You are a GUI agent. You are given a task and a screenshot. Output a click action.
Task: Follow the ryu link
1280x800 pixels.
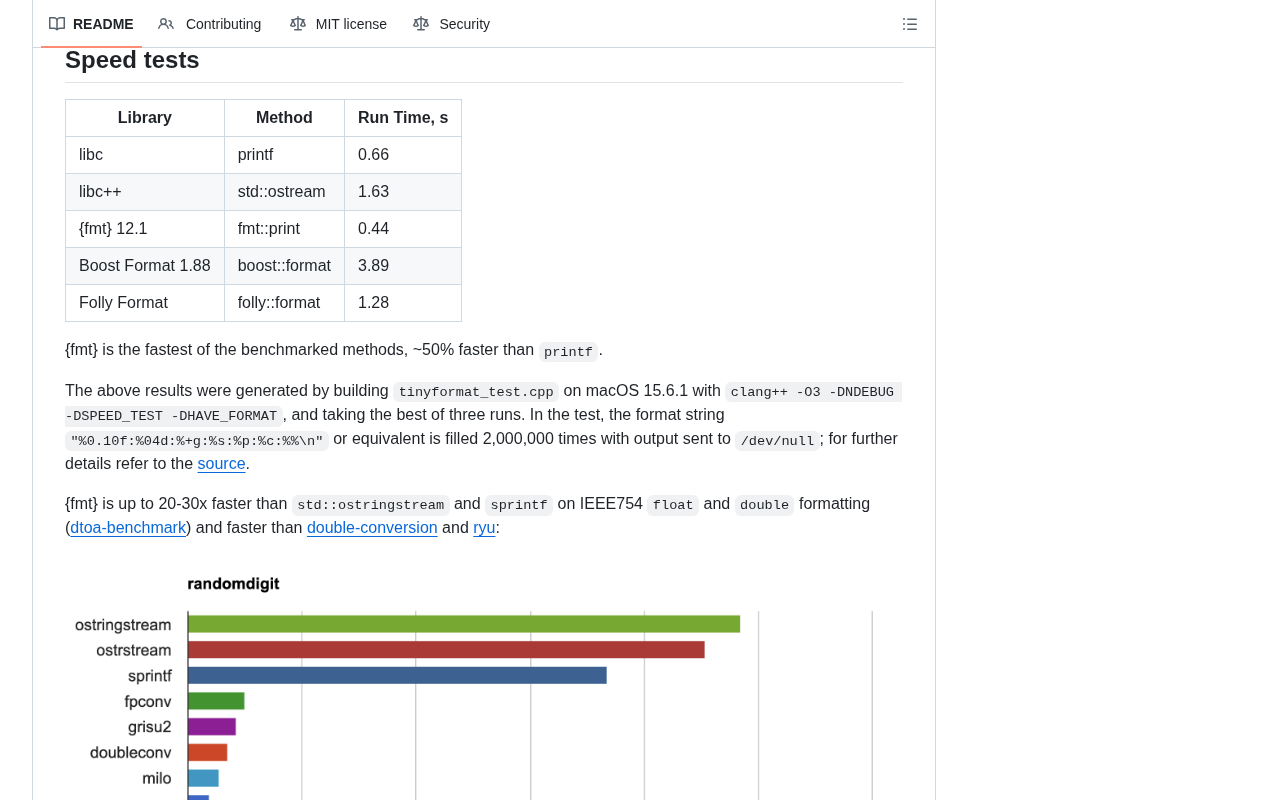pos(484,528)
